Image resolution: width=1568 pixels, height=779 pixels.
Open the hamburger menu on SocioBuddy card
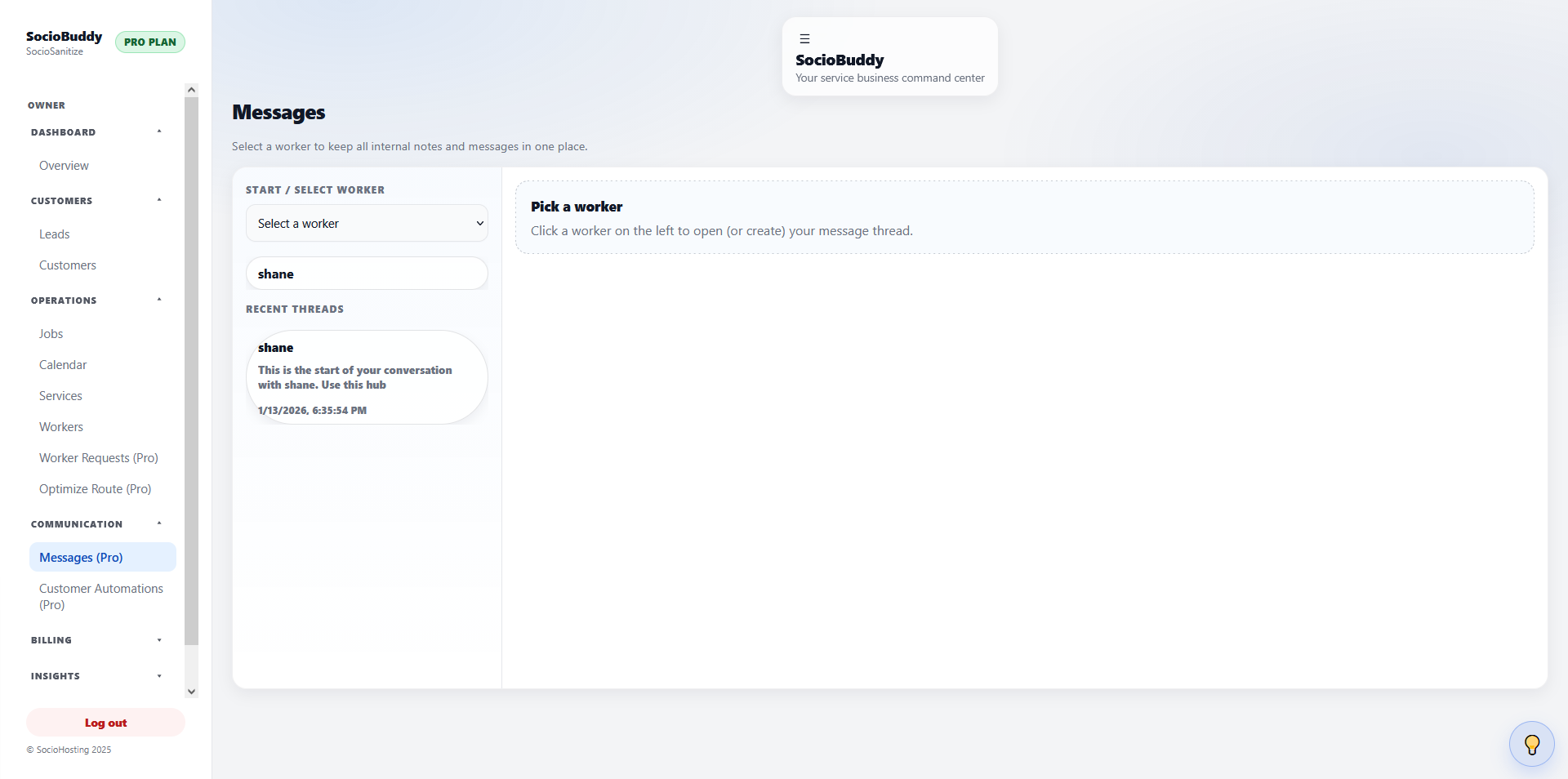804,38
